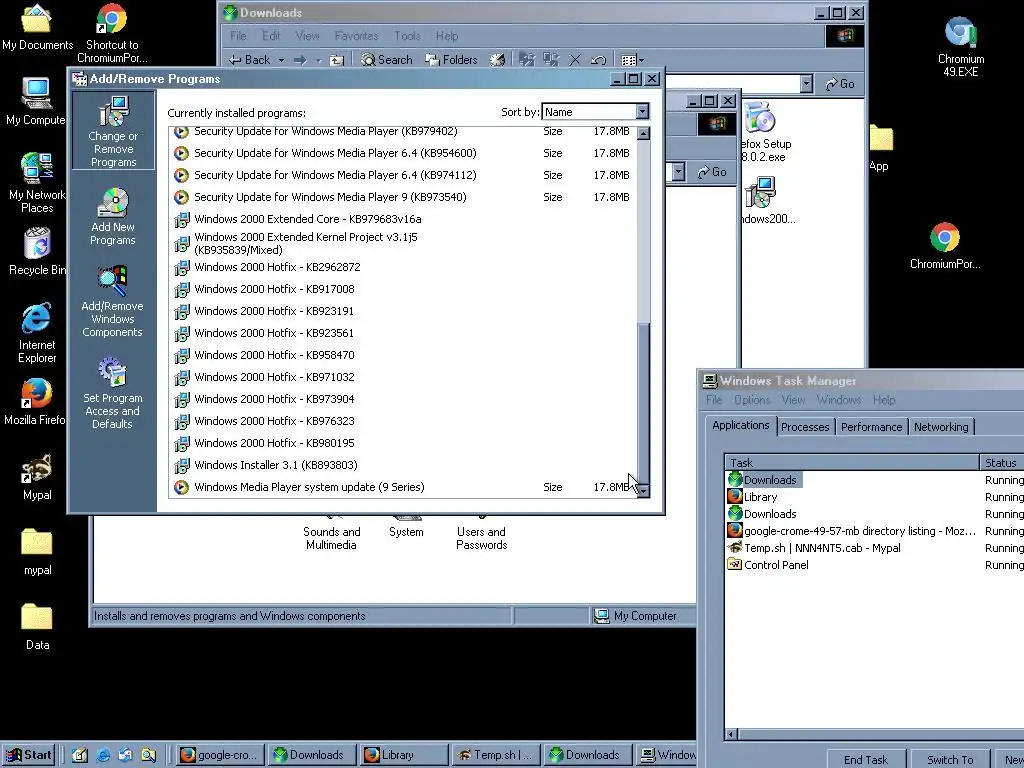
Task: Select Library task in Task Manager
Action: [761, 497]
